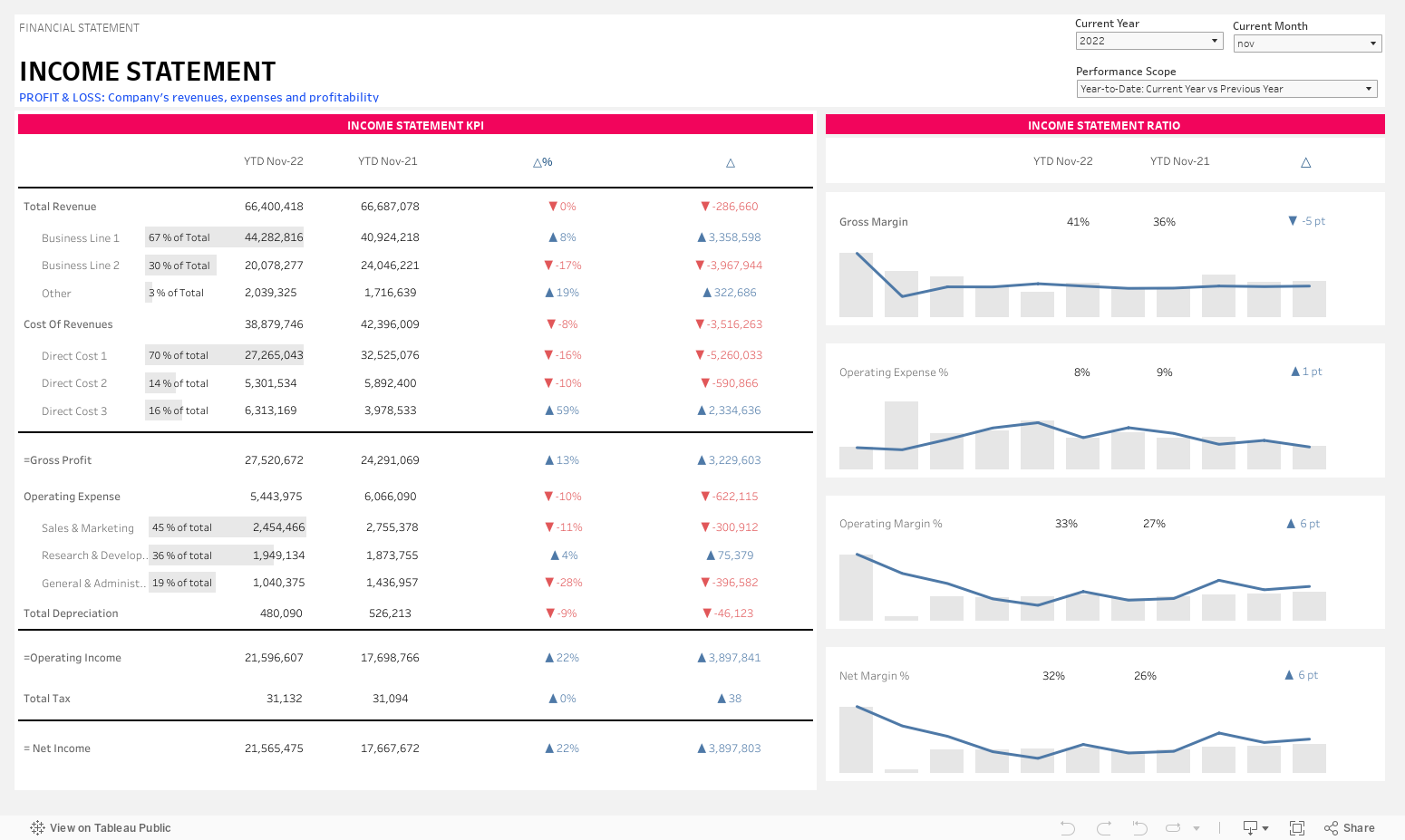Open the Download icon in bottom toolbar
Viewport: 1405px width, 840px height.
pos(1251,827)
